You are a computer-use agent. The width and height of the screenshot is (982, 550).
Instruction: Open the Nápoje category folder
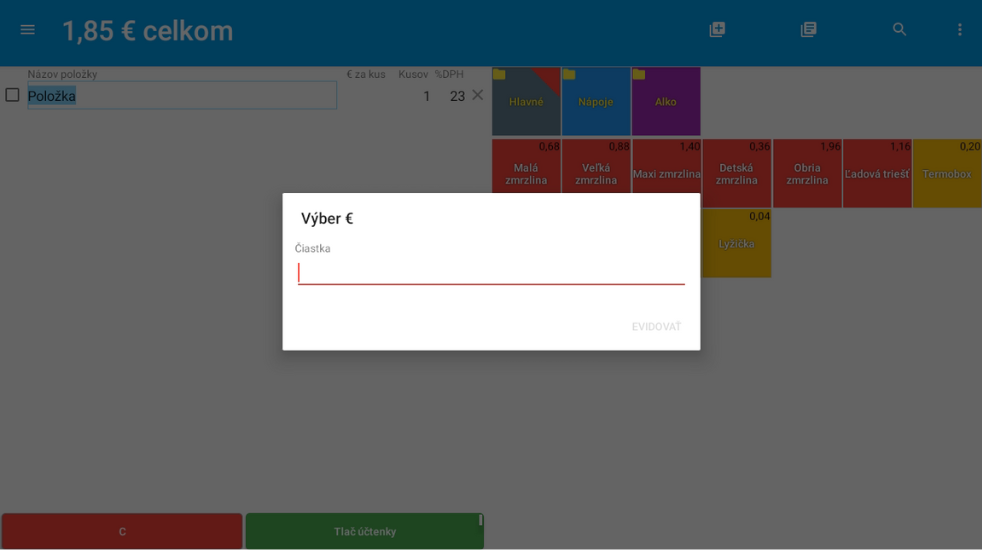[x=596, y=102]
